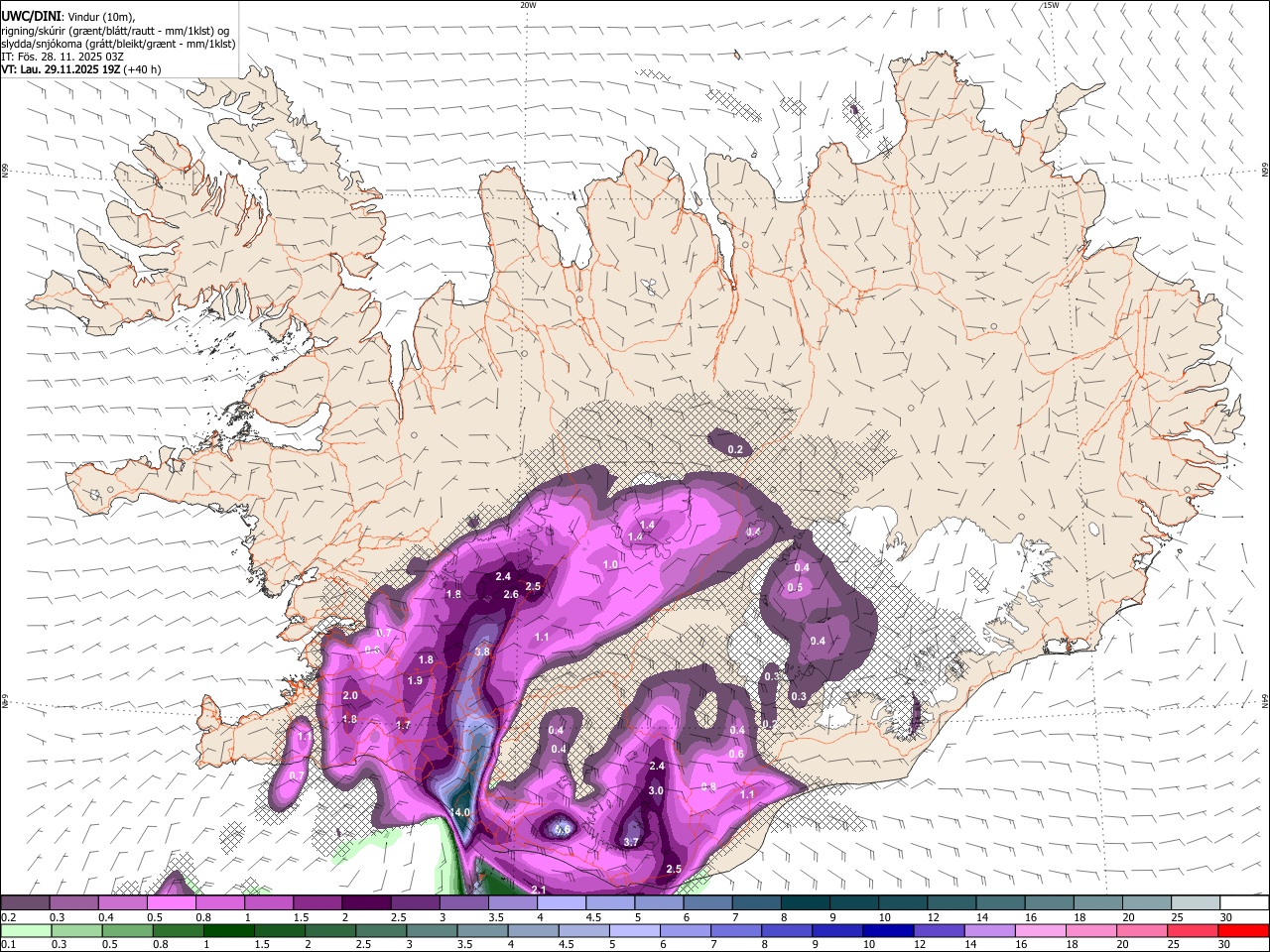The image size is (1270, 952).
Task: Select the pale green 0.1 swatch in the rain legend
Action: [x=26, y=931]
